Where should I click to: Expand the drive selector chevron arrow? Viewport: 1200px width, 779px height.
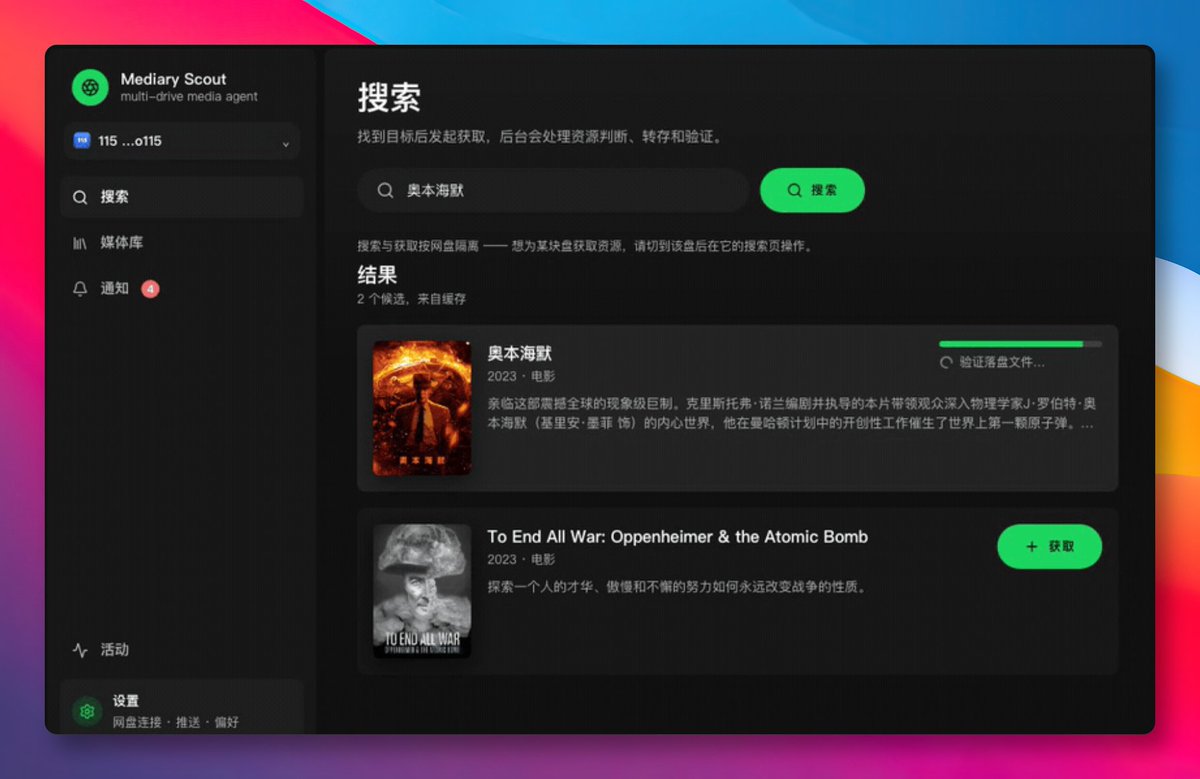pos(285,143)
